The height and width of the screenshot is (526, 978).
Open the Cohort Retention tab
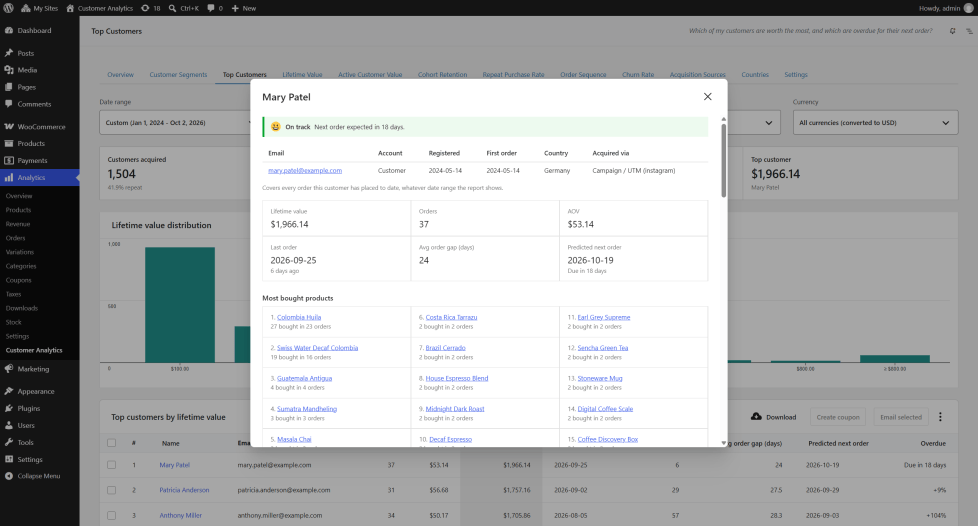tap(442, 75)
